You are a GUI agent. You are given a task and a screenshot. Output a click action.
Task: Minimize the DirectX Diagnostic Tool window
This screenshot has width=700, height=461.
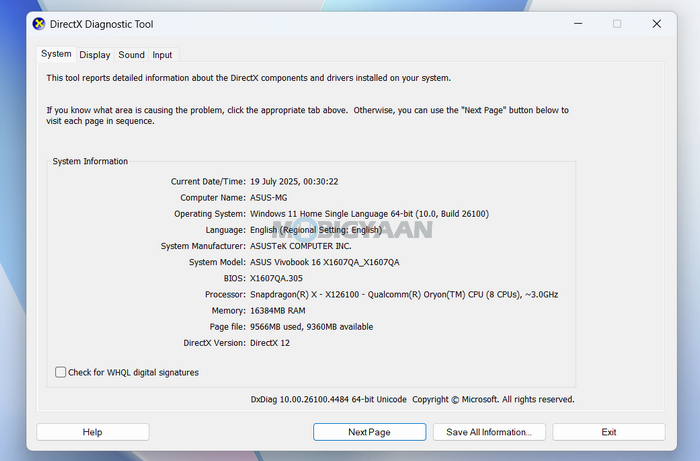578,24
